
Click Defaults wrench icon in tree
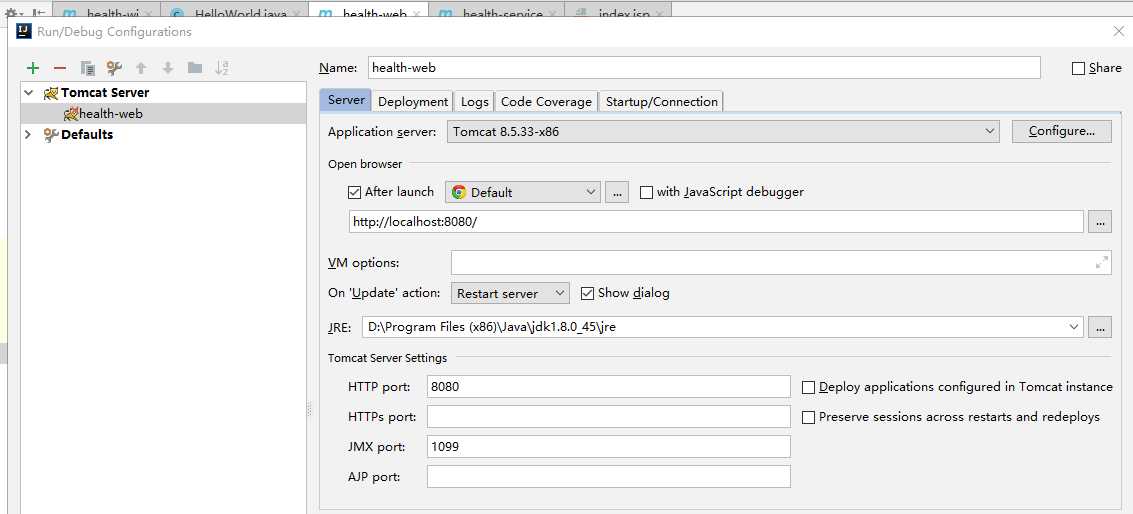(x=51, y=134)
